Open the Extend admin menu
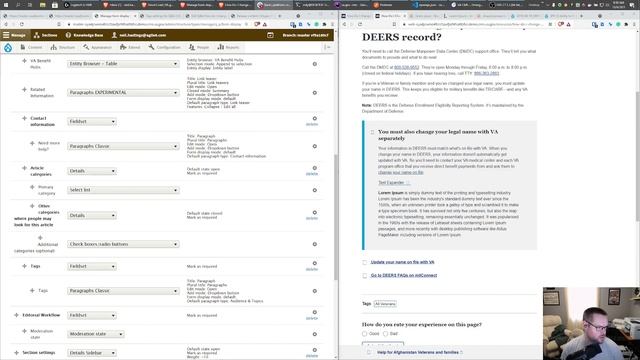This screenshot has width=640, height=360. [x=130, y=47]
